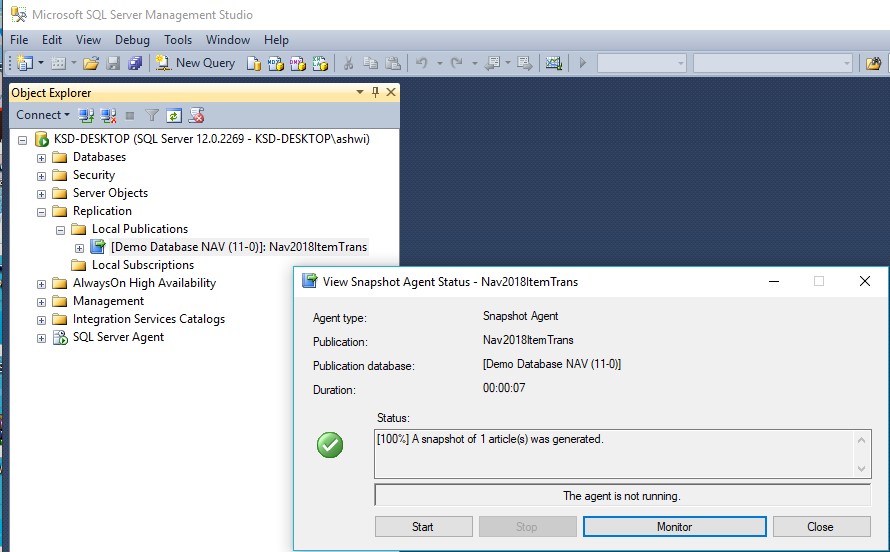The image size is (890, 552).
Task: Click Connect Object Explorer icon
Action: (87, 115)
